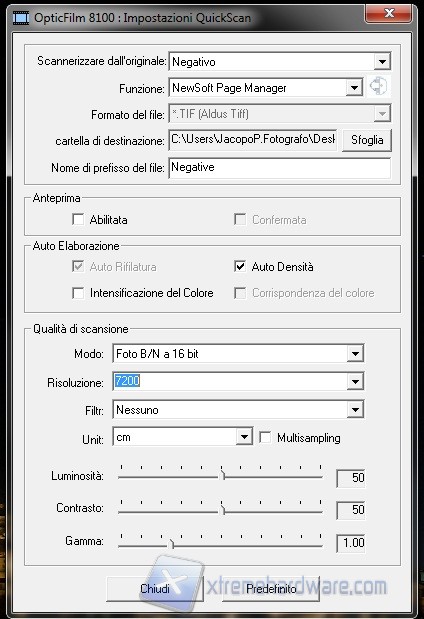Screen dimensions: 424x619
Task: Click the Gamma slider handle
Action: coord(172,544)
